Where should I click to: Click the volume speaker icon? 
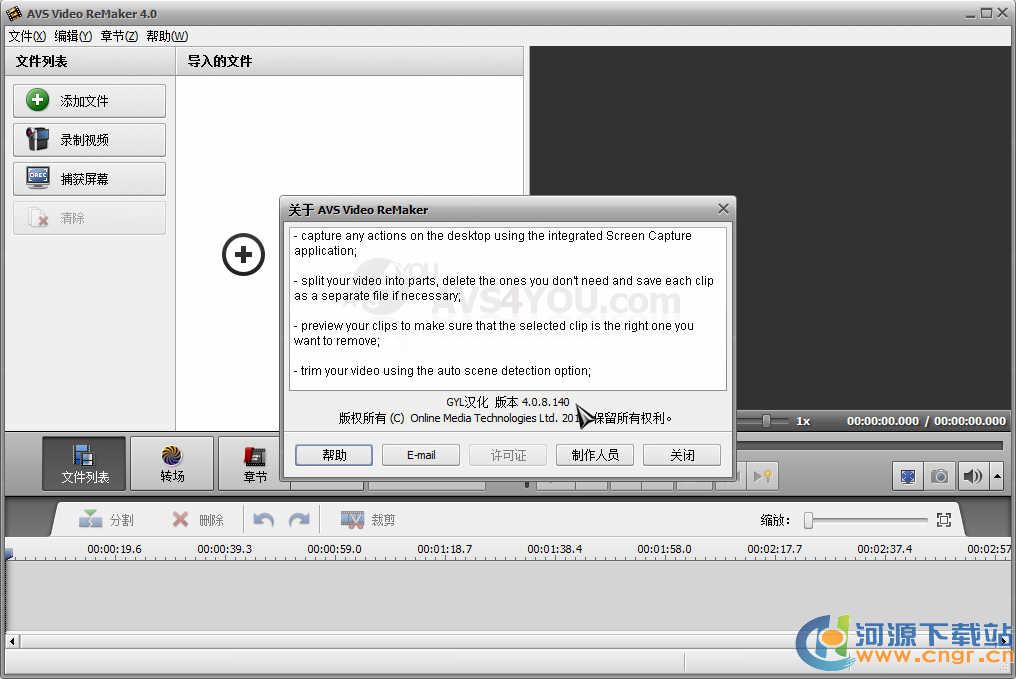tap(973, 477)
